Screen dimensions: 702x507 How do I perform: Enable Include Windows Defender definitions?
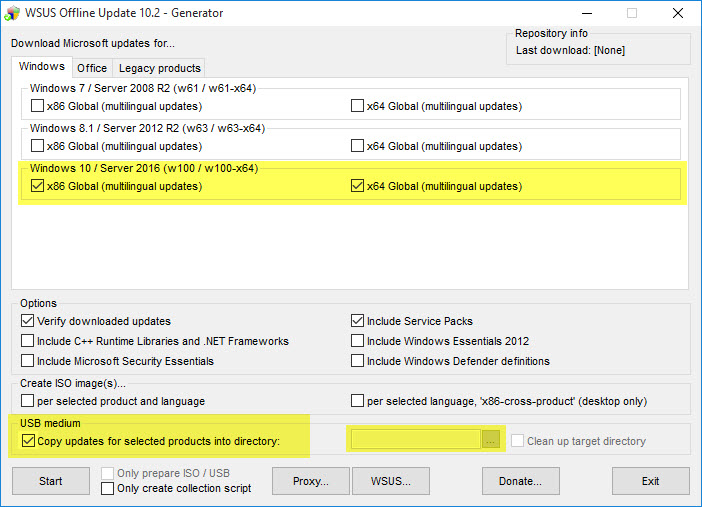click(358, 361)
